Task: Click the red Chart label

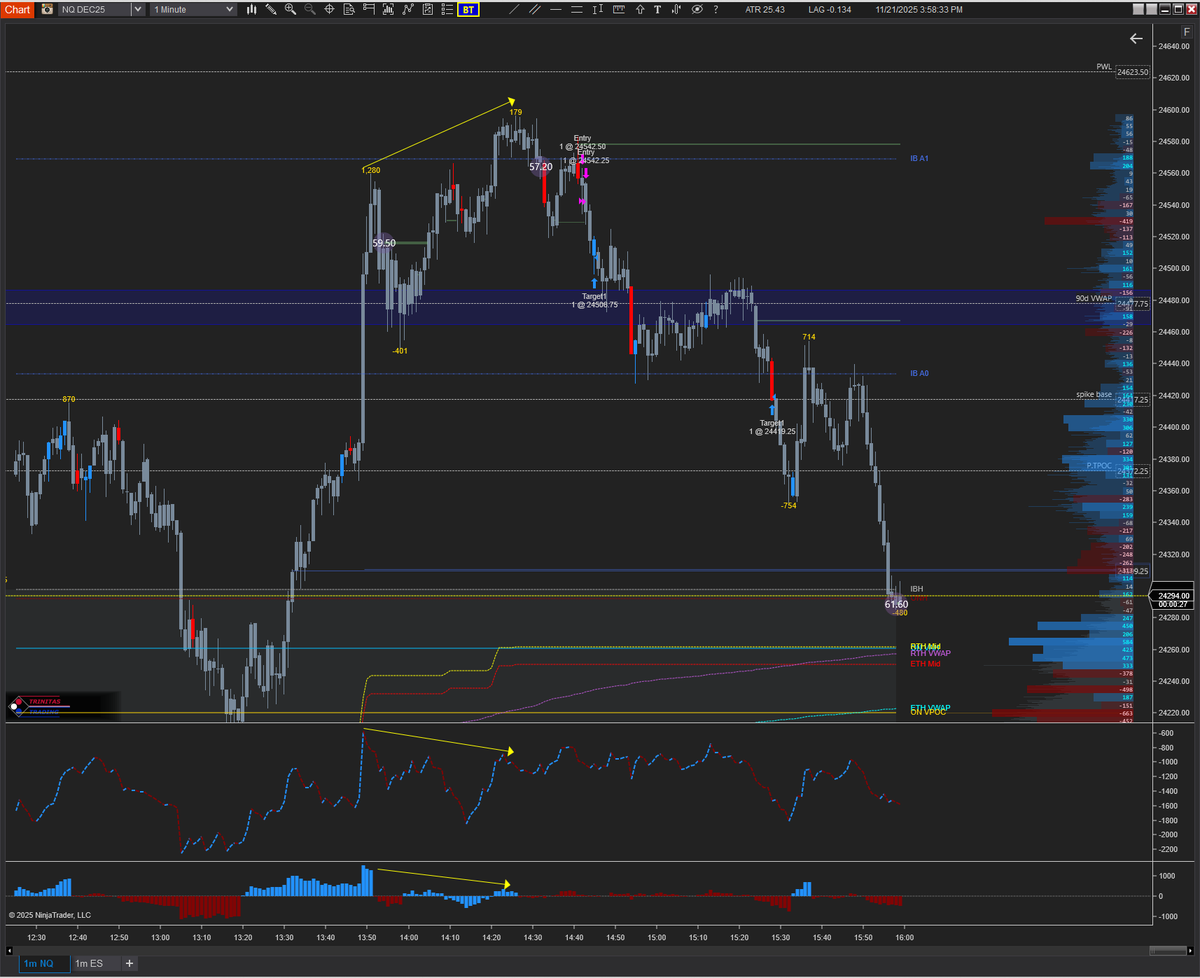Action: click(x=18, y=9)
